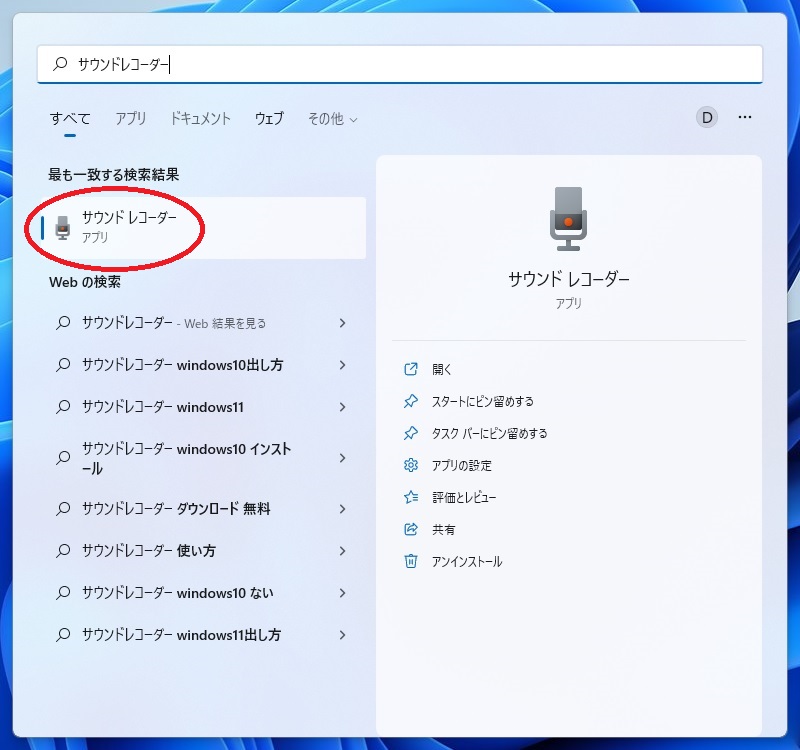The image size is (800, 750).
Task: Switch to the アプリ tab
Action: click(x=131, y=118)
